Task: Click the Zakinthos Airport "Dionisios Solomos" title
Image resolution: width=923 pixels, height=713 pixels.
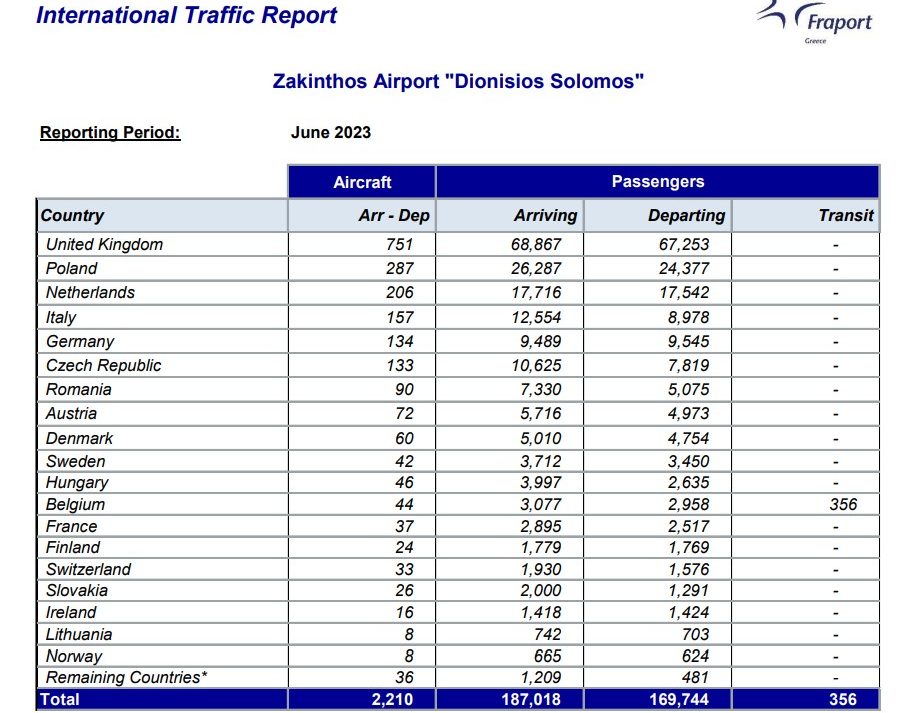Action: pos(458,81)
